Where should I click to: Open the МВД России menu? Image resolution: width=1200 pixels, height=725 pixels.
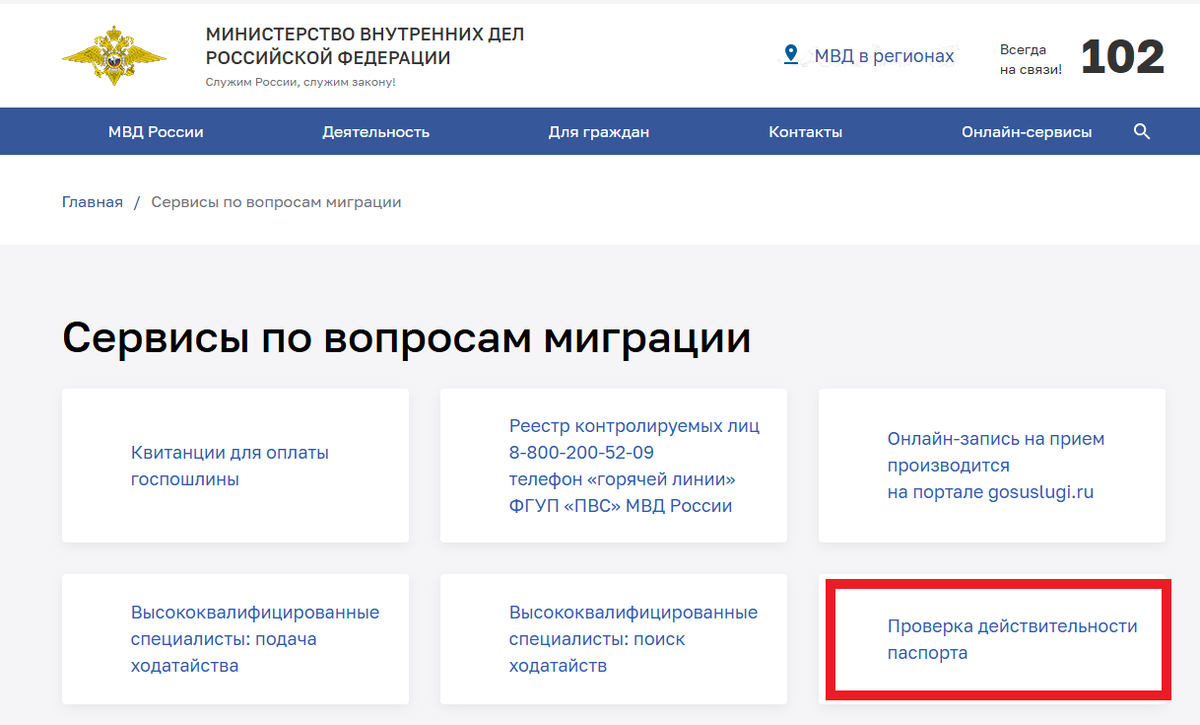156,131
